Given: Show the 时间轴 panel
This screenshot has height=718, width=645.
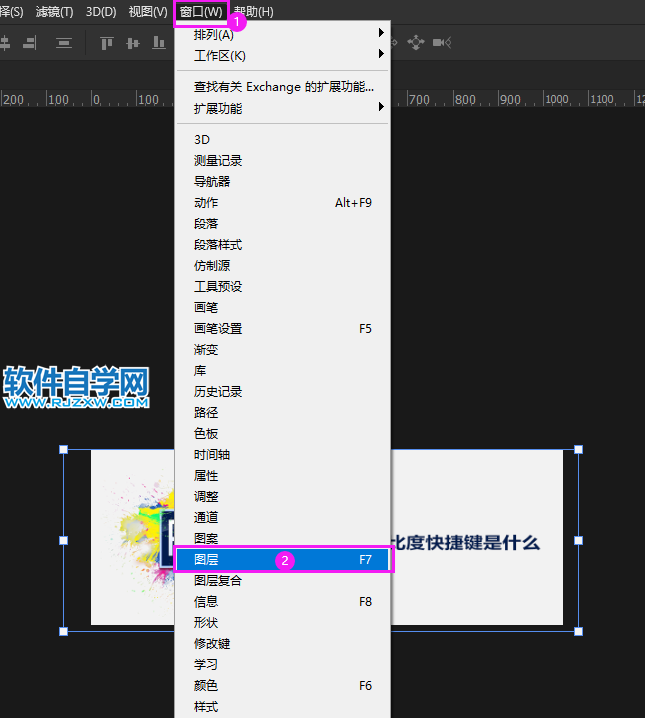Looking at the screenshot, I should pyautogui.click(x=282, y=455).
